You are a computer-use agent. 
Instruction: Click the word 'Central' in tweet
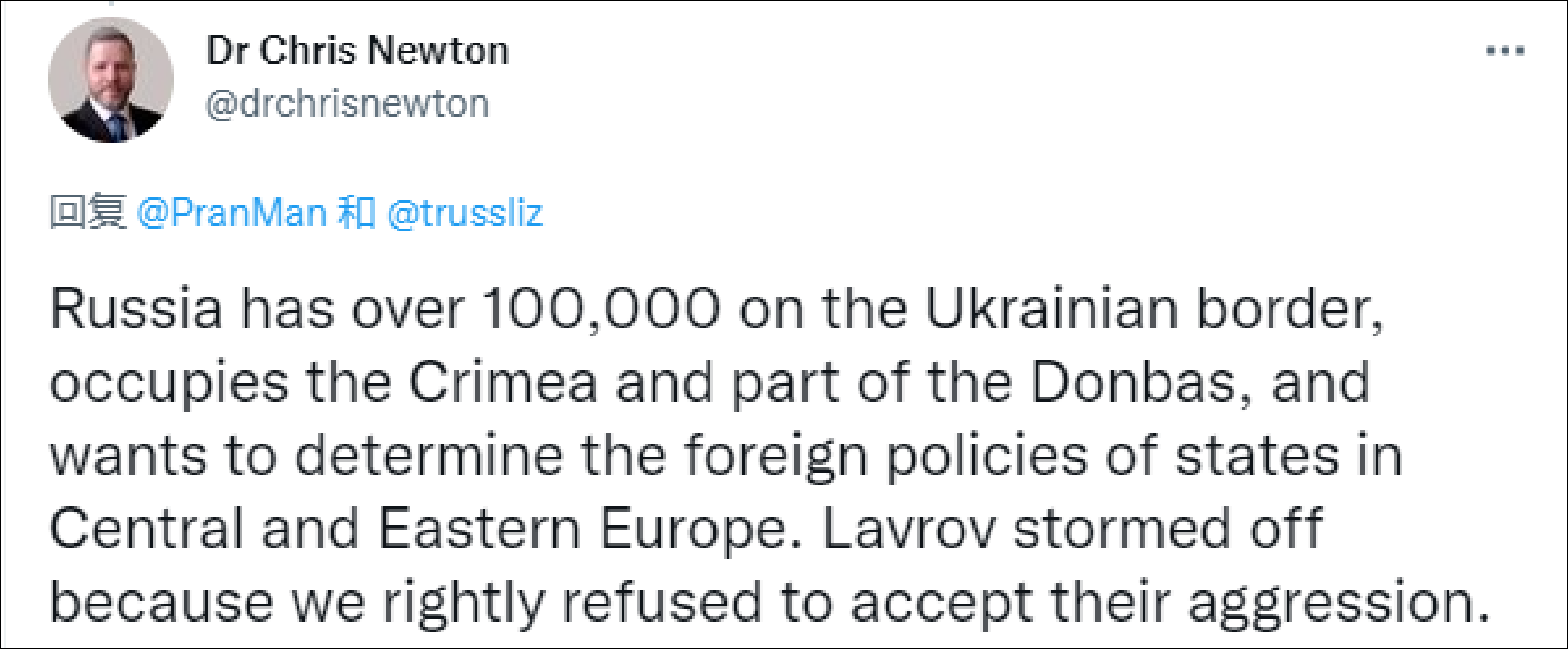point(146,530)
